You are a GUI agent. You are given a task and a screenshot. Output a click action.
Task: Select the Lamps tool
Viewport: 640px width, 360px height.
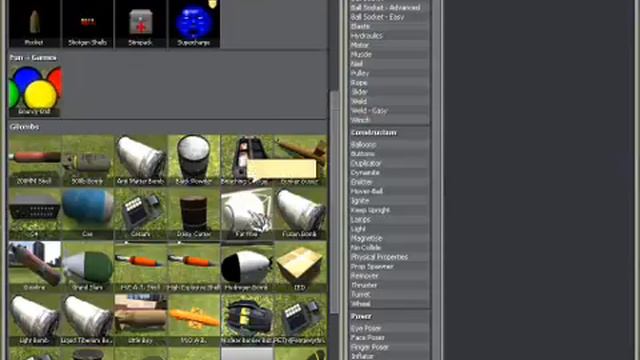tap(390, 220)
